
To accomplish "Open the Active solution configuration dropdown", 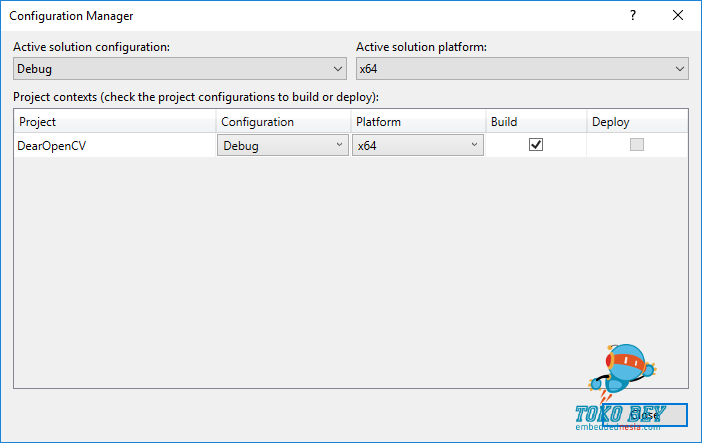I will [180, 69].
